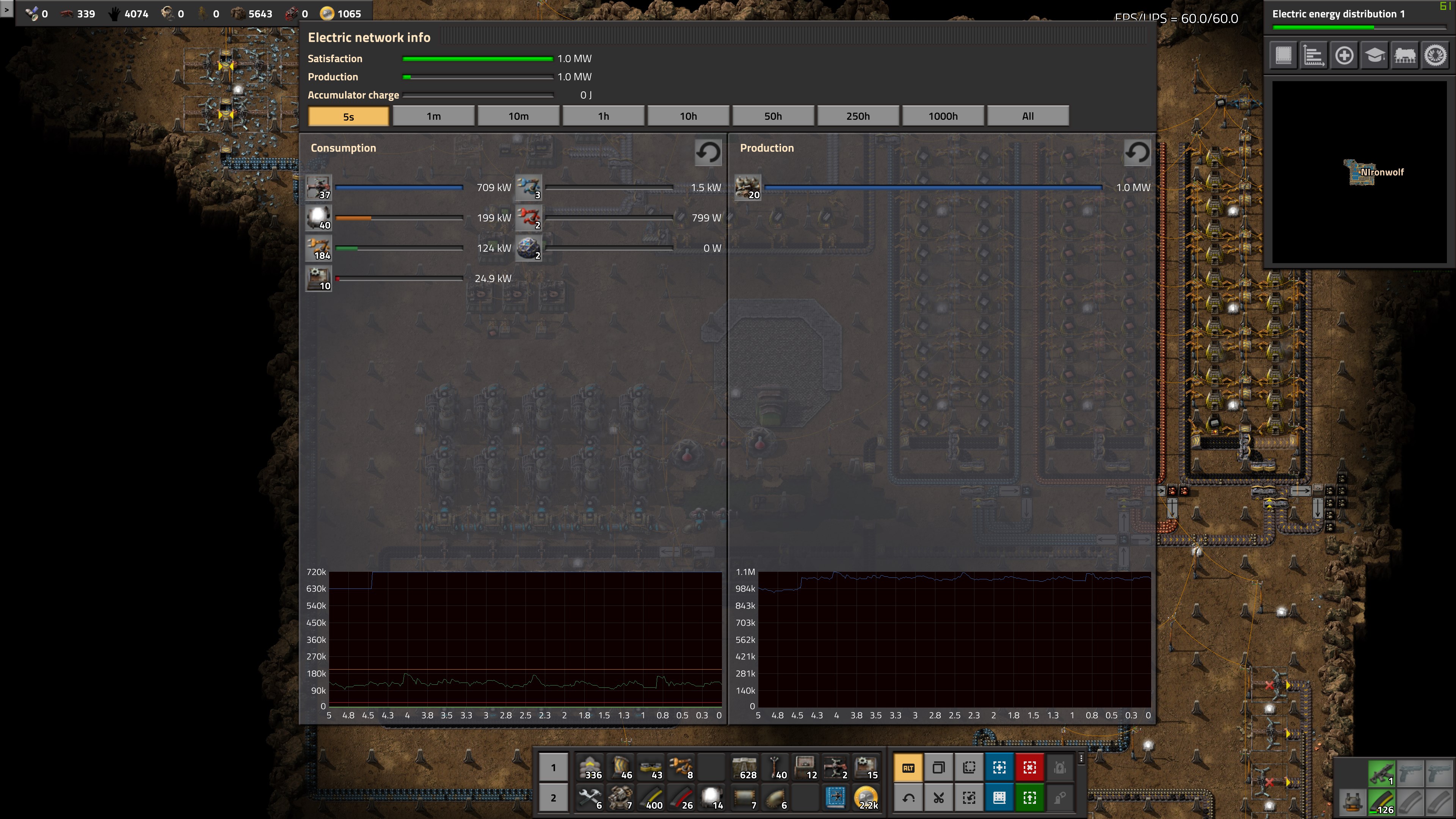The height and width of the screenshot is (819, 1456).
Task: Click the yellow inserter icon showing 184
Action: click(x=319, y=248)
